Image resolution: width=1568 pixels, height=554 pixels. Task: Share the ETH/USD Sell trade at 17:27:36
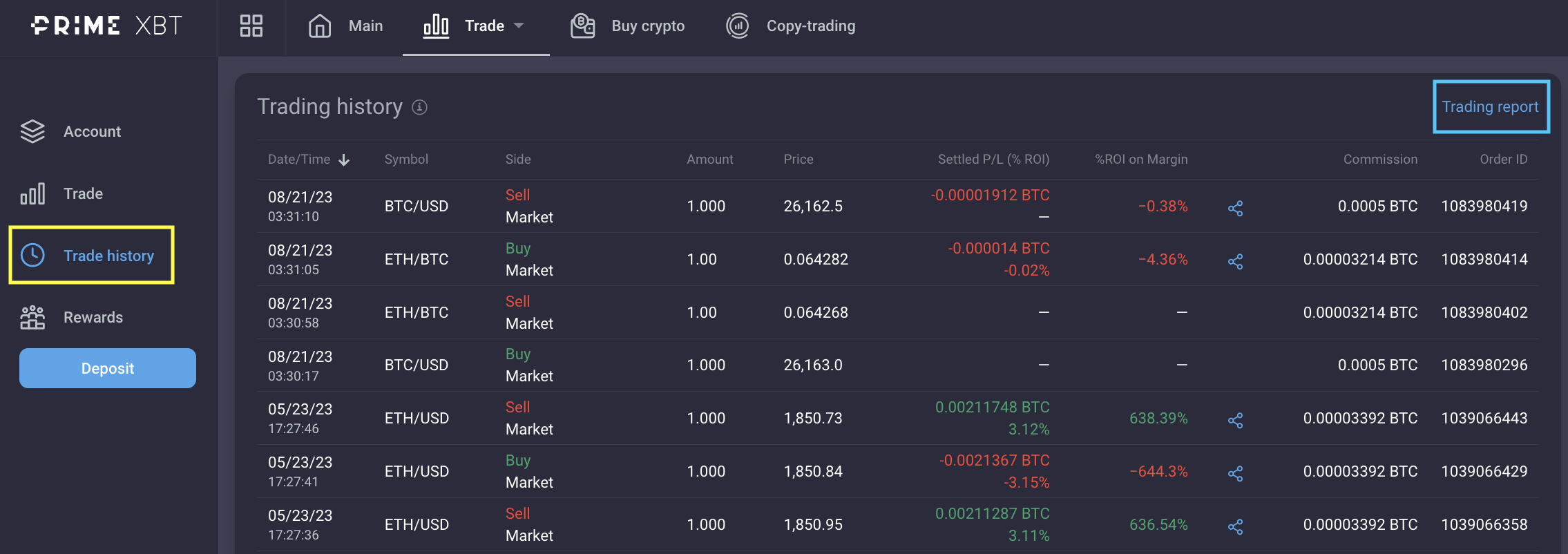1235,526
